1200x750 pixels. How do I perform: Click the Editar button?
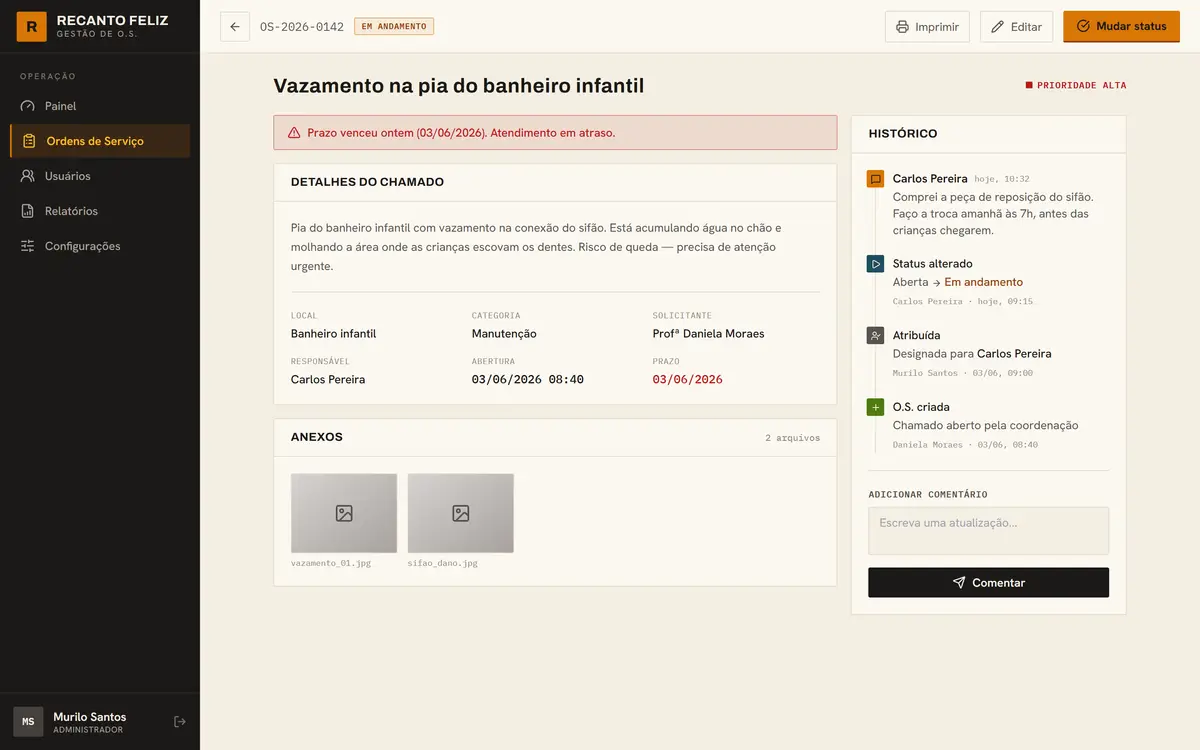(1016, 27)
